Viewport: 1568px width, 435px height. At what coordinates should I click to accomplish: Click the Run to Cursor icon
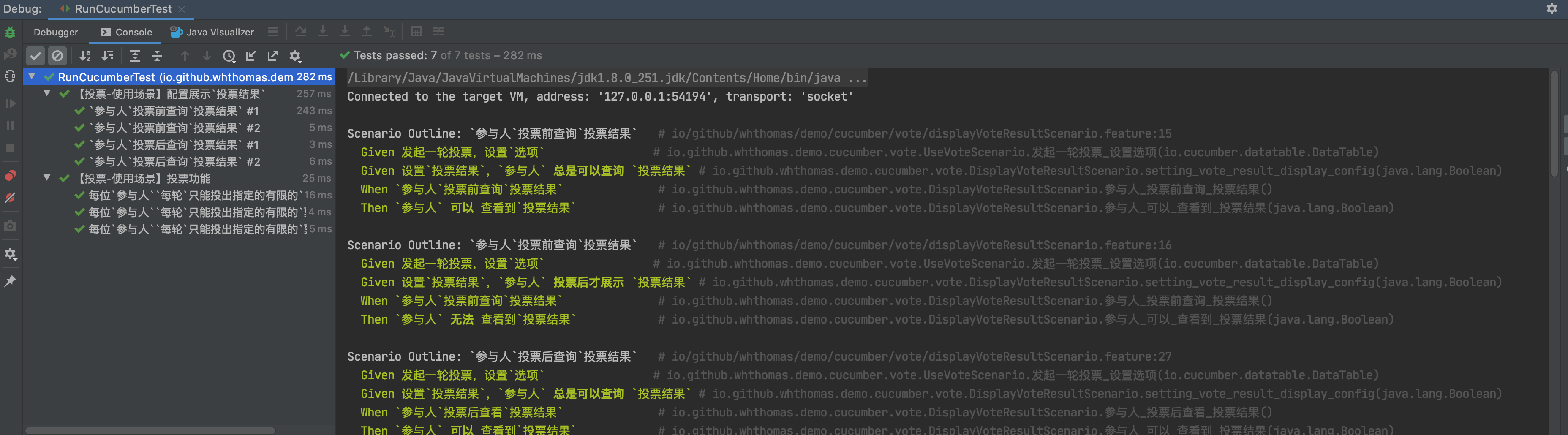pos(389,32)
